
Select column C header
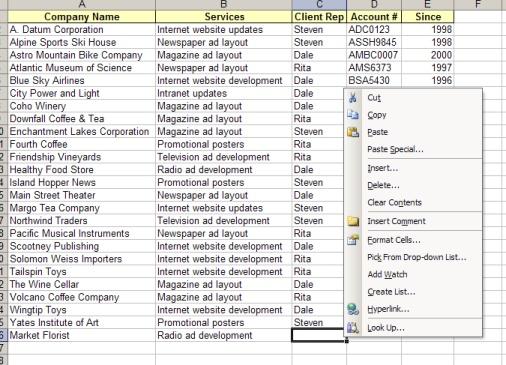pyautogui.click(x=319, y=4)
